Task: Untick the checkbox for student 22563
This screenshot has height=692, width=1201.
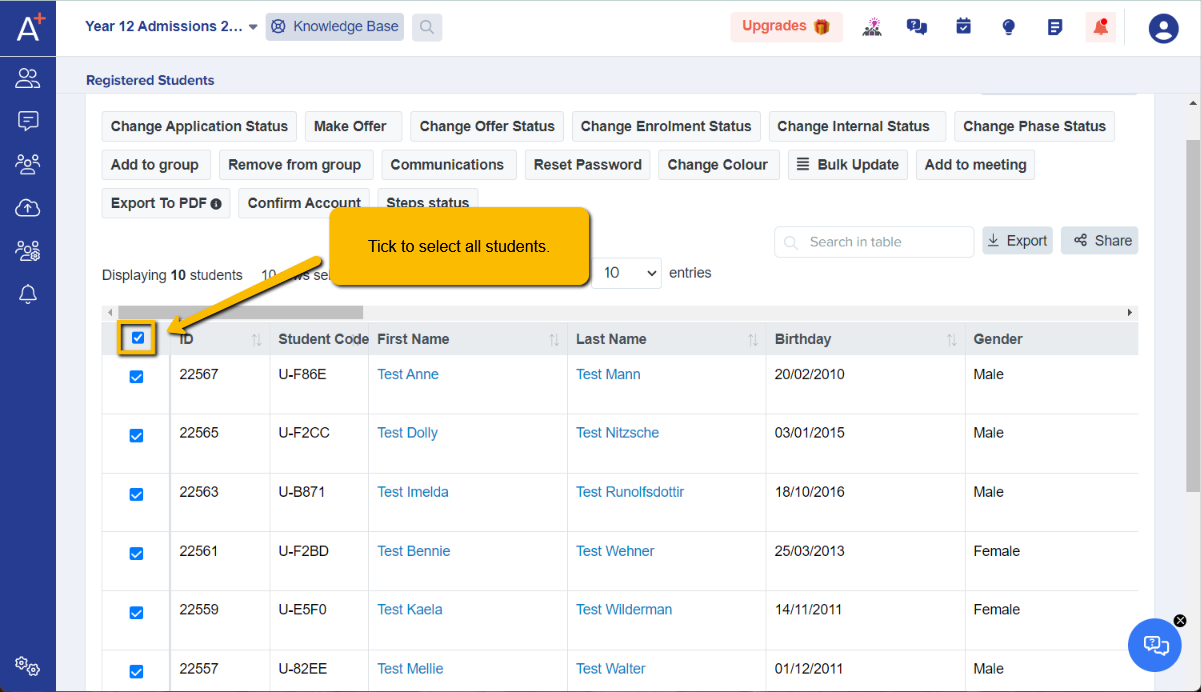Action: tap(136, 494)
